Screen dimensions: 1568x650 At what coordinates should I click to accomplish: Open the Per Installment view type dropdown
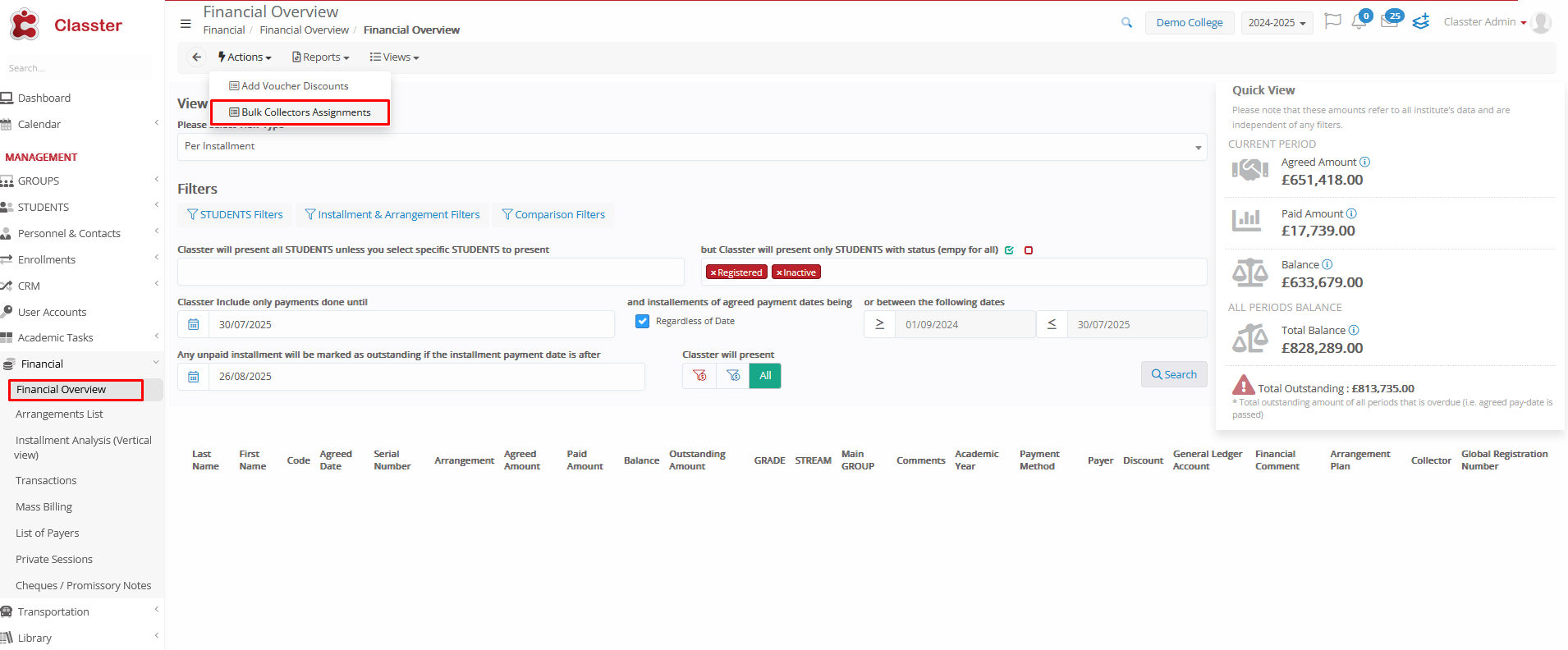(x=691, y=147)
